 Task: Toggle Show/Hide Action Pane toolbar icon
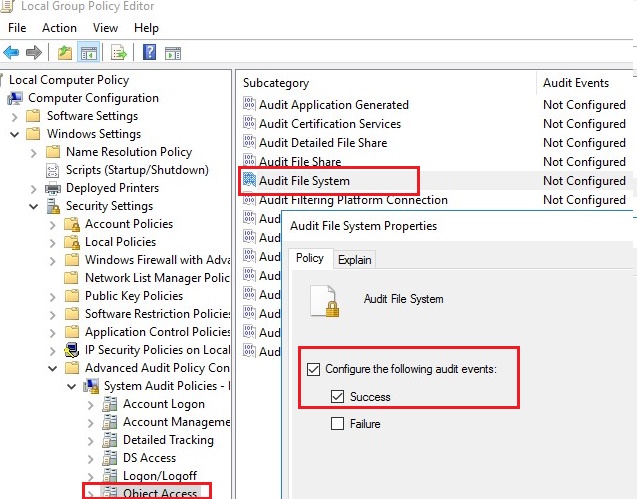click(173, 52)
